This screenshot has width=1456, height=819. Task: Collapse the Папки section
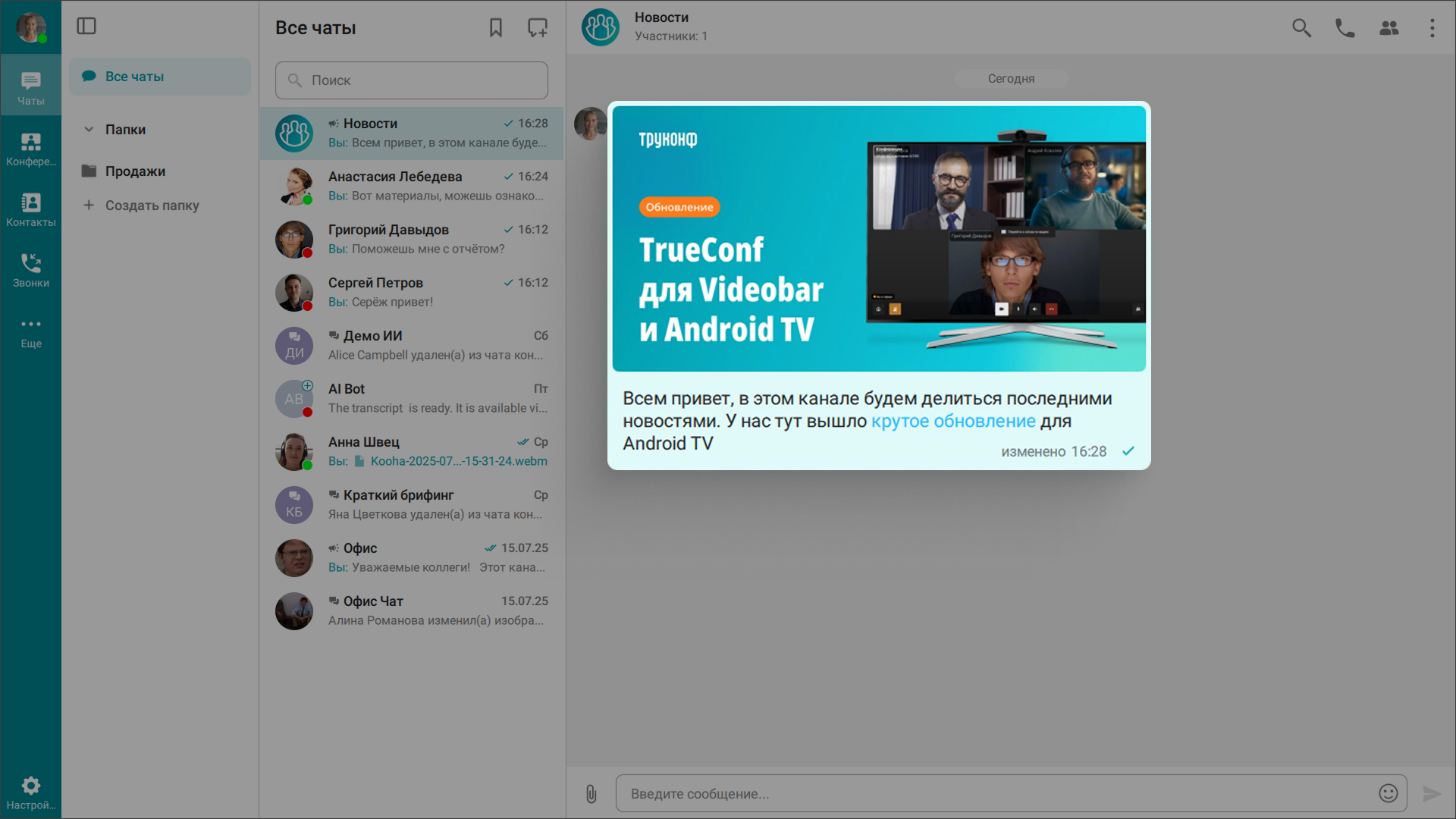(89, 130)
